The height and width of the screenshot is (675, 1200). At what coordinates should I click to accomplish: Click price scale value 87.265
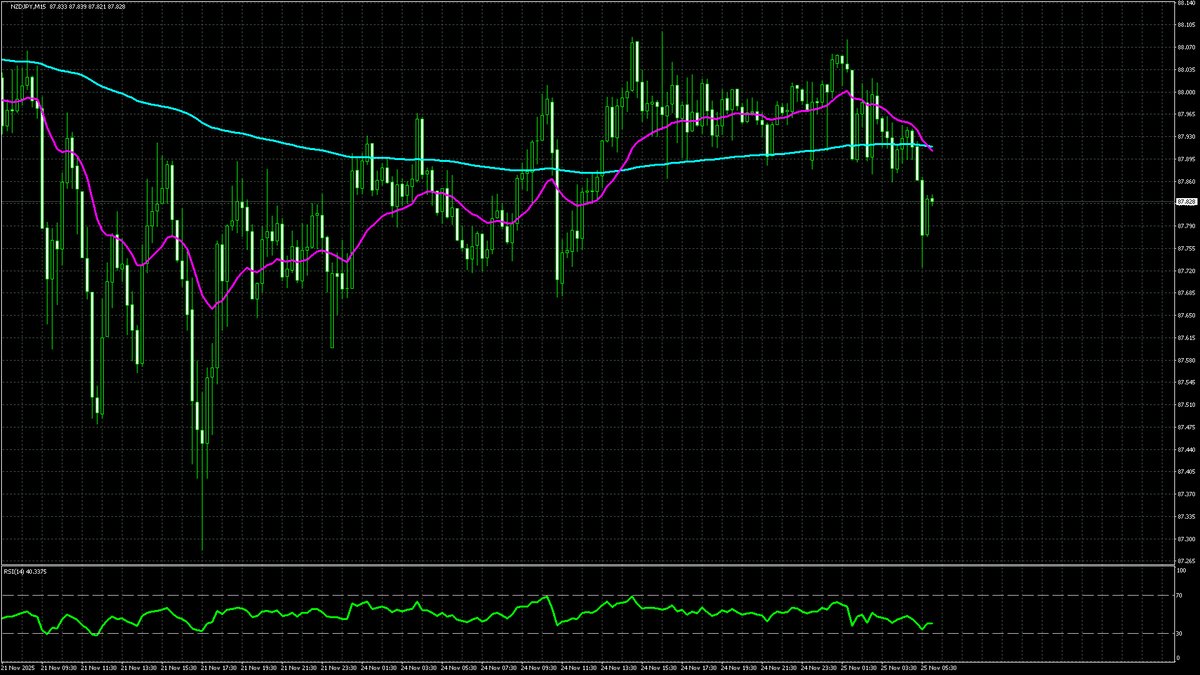point(1186,560)
